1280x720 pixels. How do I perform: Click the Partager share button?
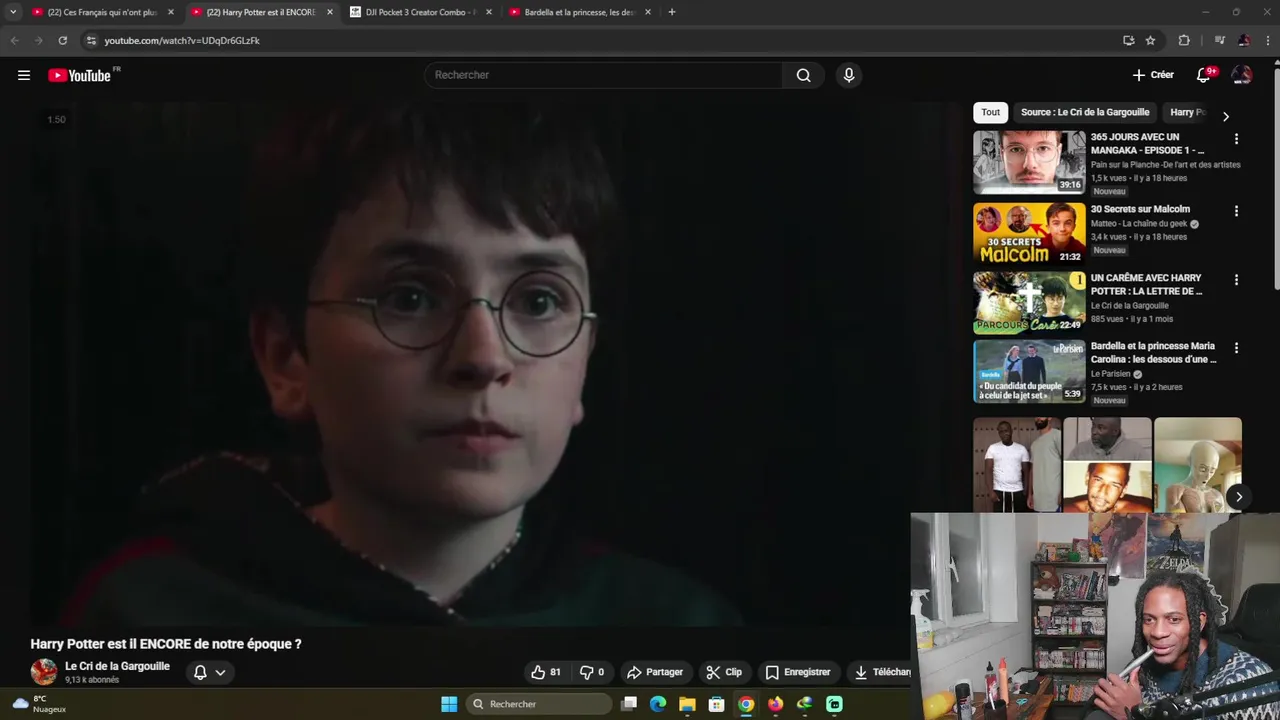(655, 672)
